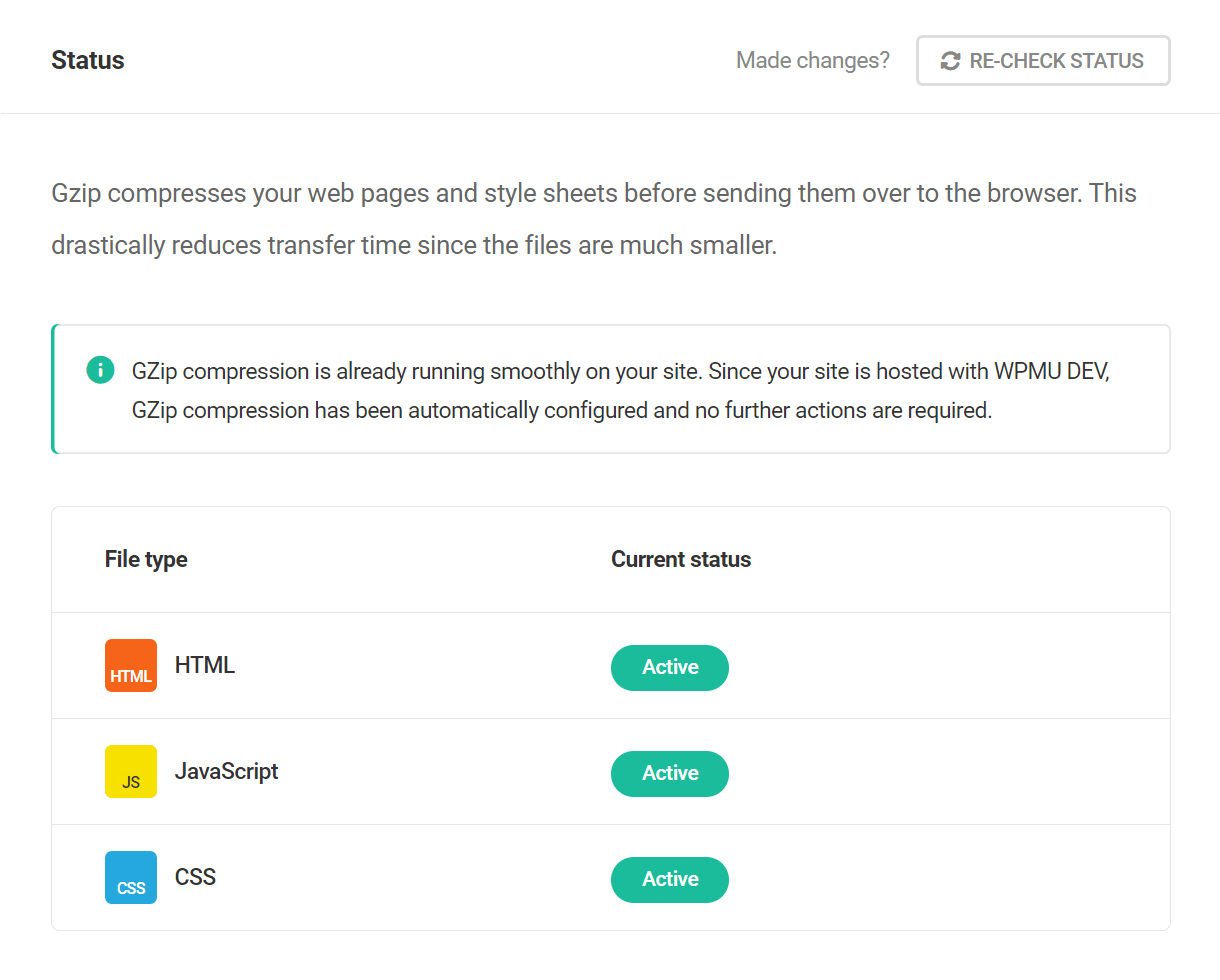This screenshot has height=980, width=1220.
Task: Click the Gzip description paragraph
Action: (593, 219)
